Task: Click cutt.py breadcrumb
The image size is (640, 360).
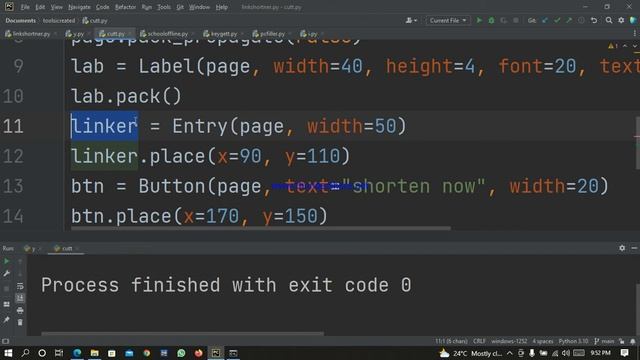Action: [95, 20]
